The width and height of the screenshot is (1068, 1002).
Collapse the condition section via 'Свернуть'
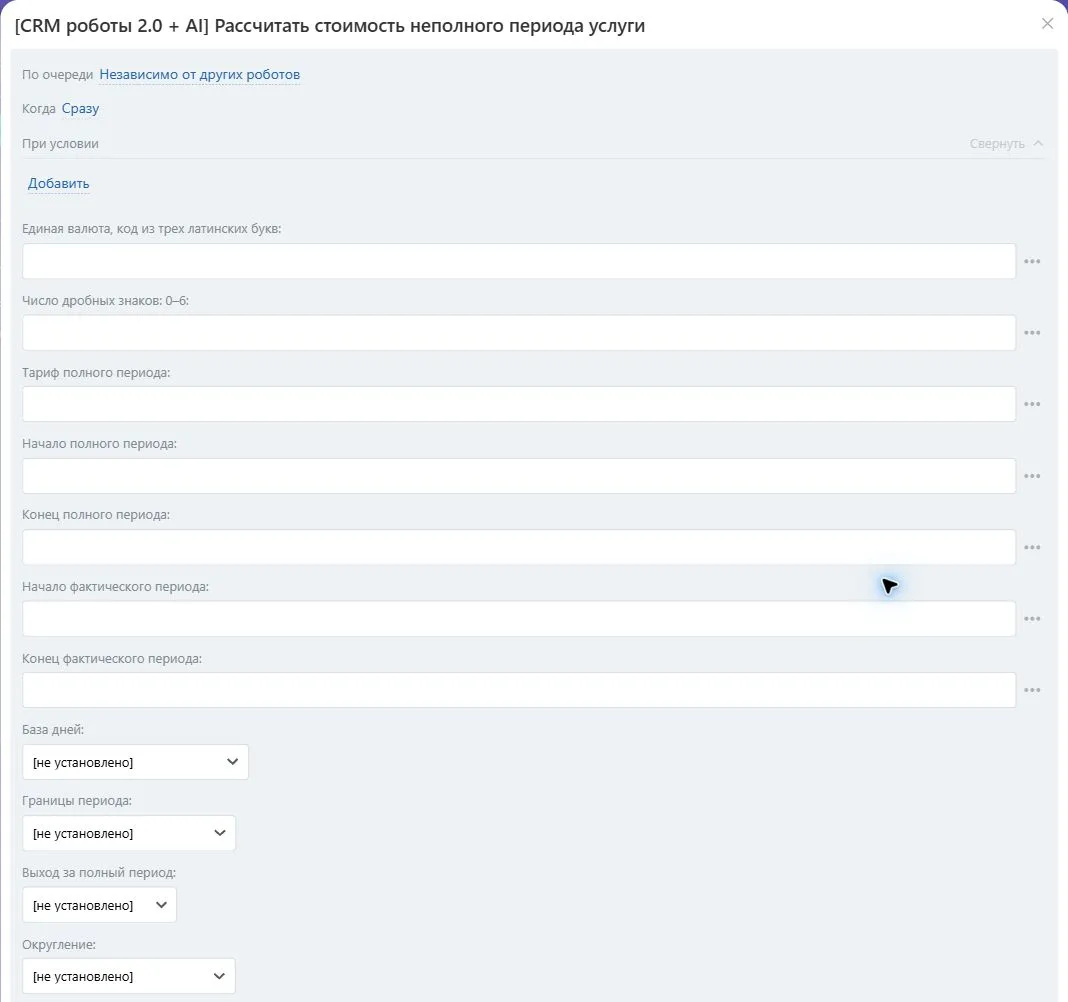(1006, 144)
